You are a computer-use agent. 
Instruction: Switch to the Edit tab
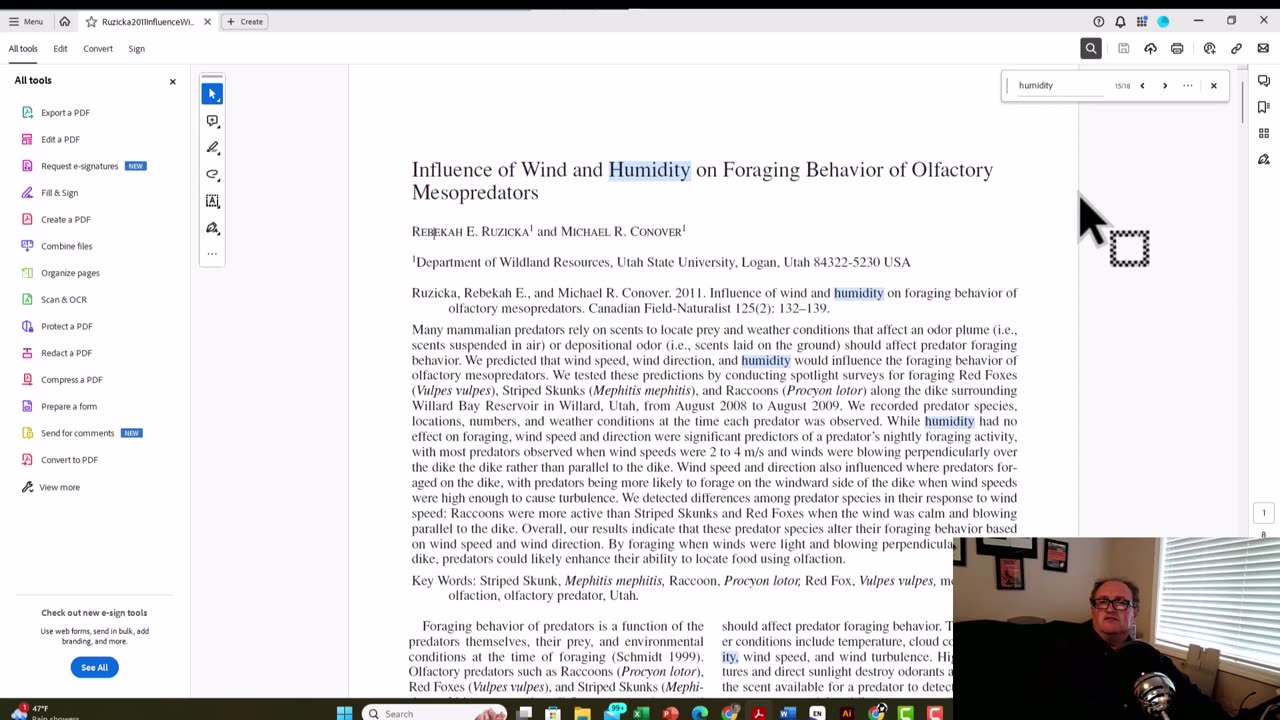click(60, 48)
